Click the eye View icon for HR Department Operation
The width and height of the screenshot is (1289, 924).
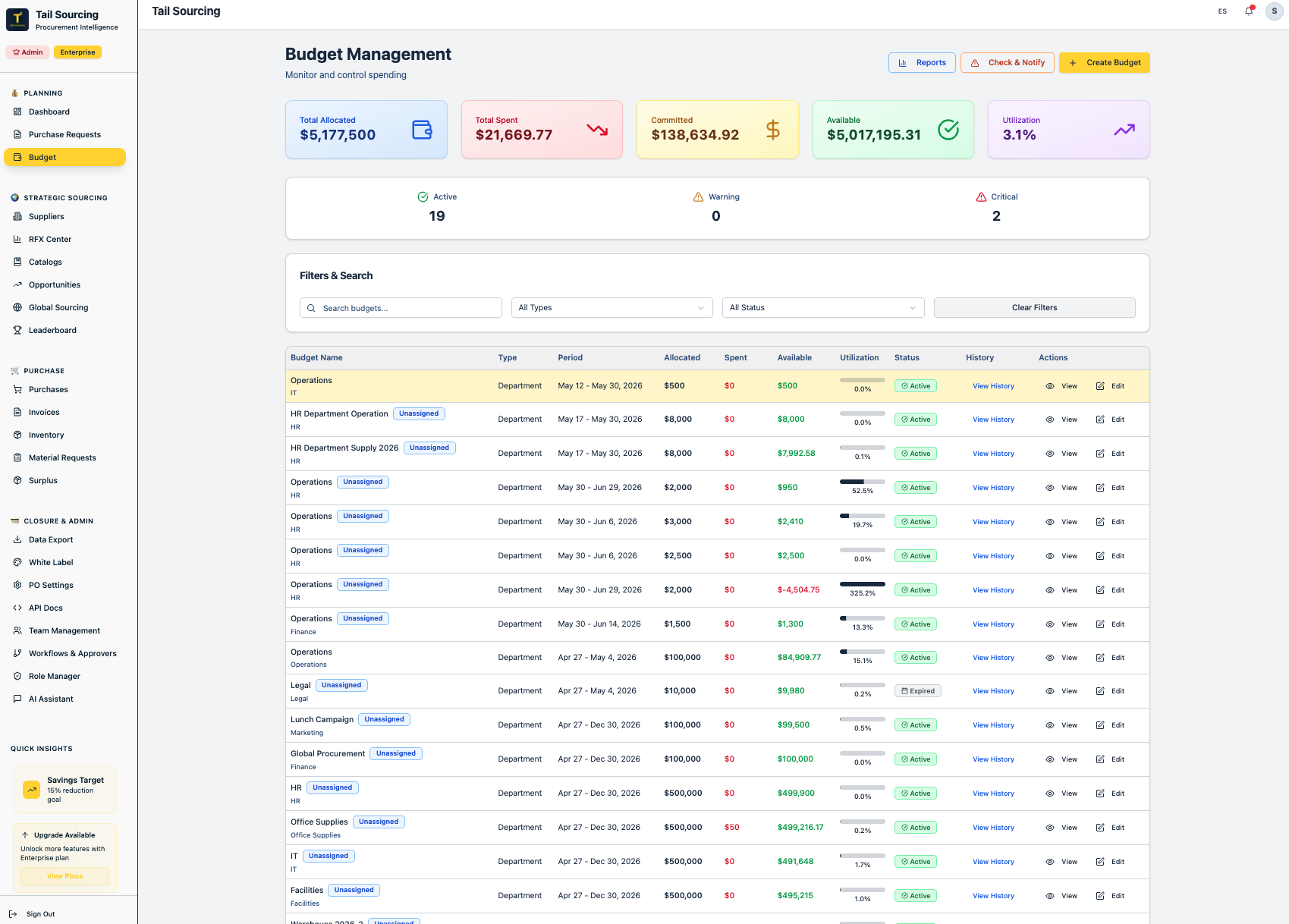[1050, 420]
